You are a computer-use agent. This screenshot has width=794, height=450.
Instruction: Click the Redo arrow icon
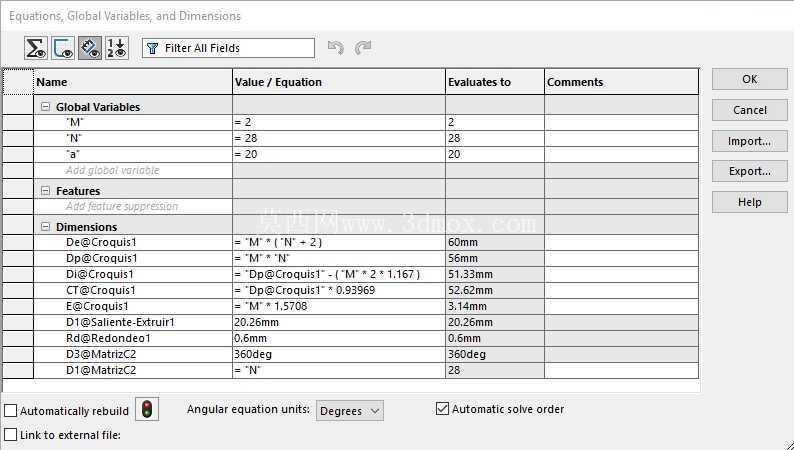pos(363,48)
